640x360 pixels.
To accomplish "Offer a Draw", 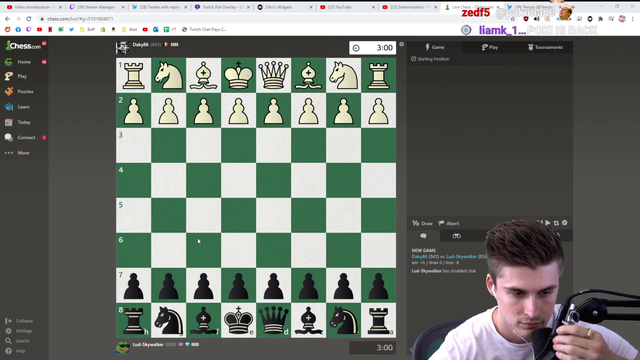I will [x=422, y=223].
